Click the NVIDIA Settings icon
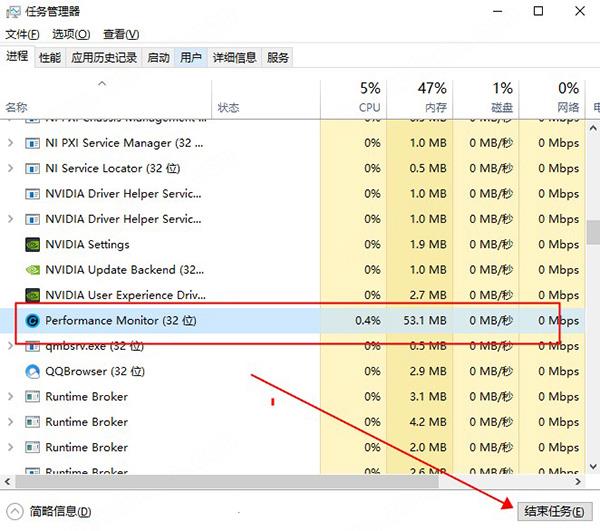This screenshot has width=600, height=531. coord(33,244)
